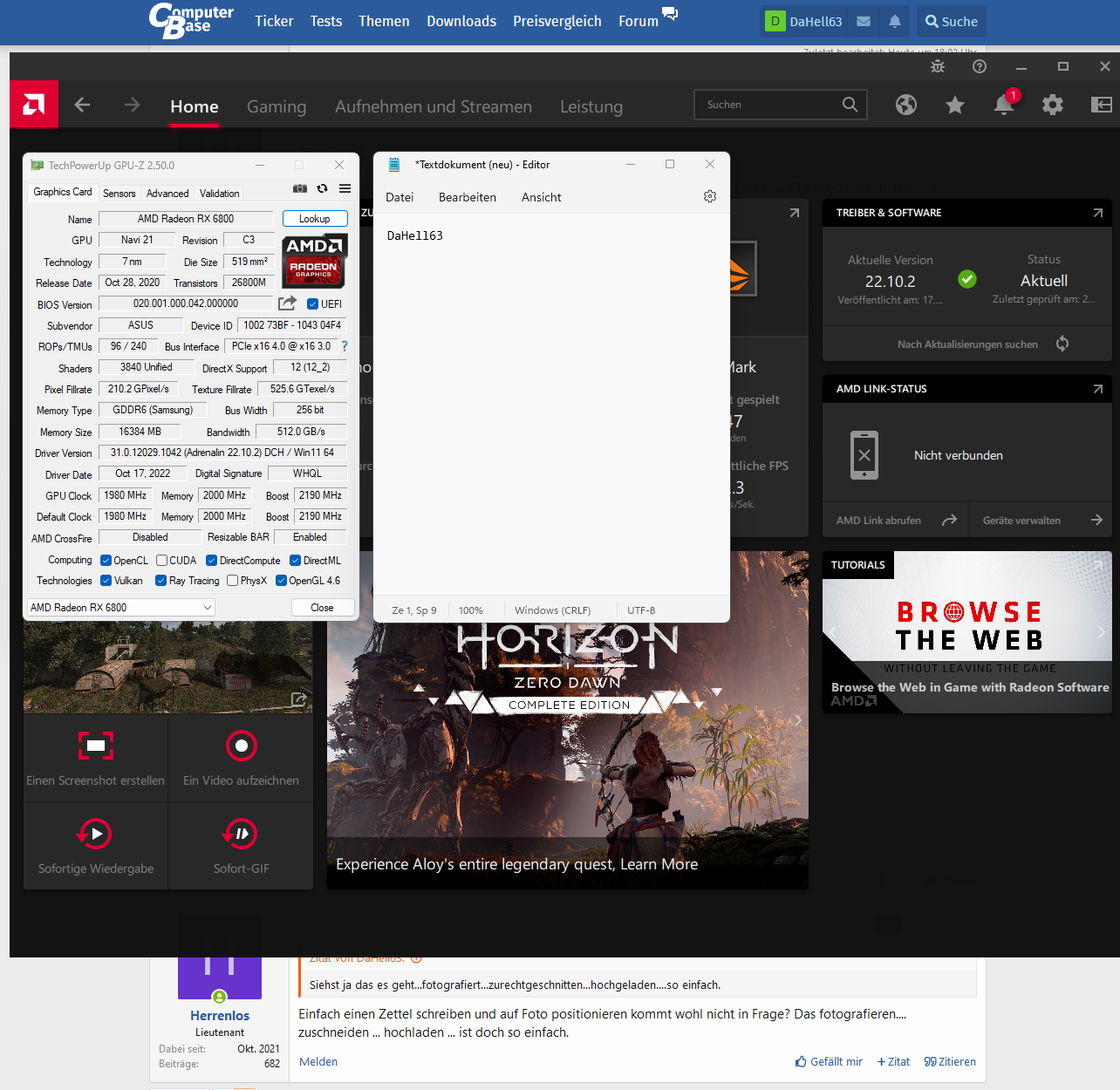Click the Bus Interface question mark in GPU-Z
This screenshot has height=1090, width=1120.
345,346
